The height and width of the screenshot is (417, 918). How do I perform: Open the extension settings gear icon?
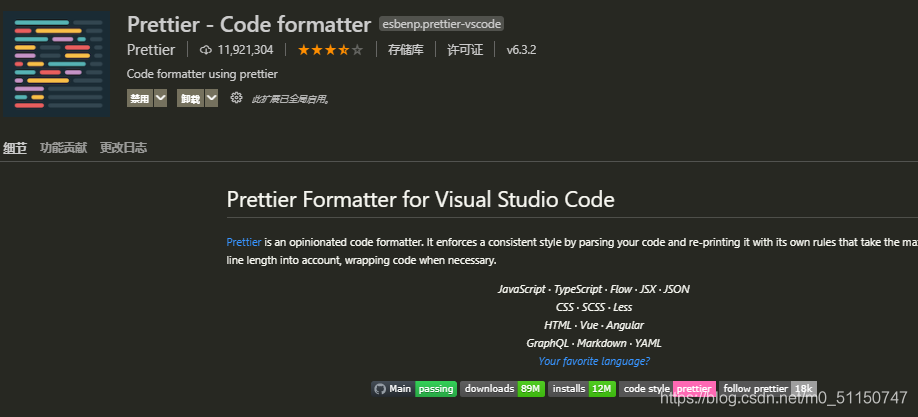click(236, 98)
